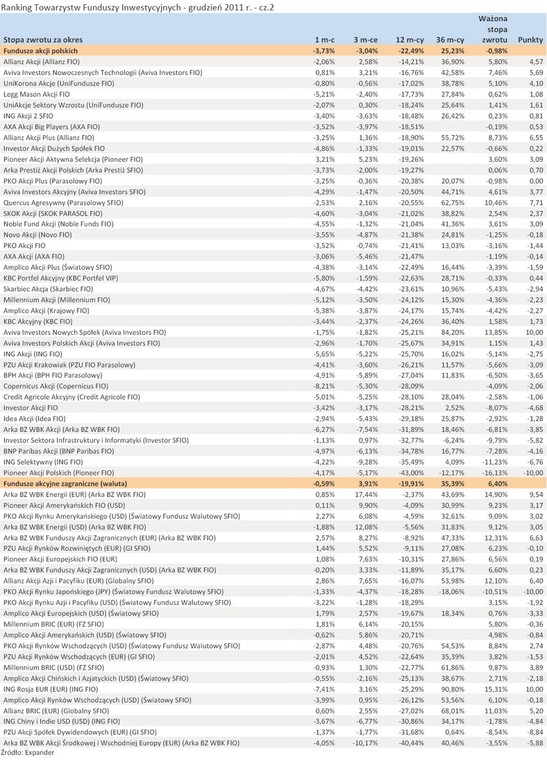The height and width of the screenshot is (760, 547).
Task: Select 'Allianz Akcji Plus (Allianz FIO)' row
Action: coord(273,138)
